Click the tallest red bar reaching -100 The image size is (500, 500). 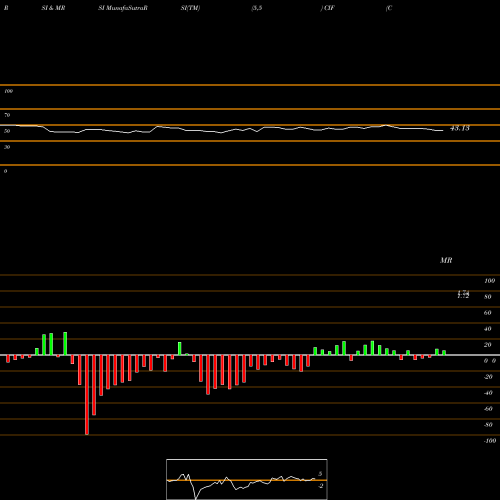(x=87, y=395)
